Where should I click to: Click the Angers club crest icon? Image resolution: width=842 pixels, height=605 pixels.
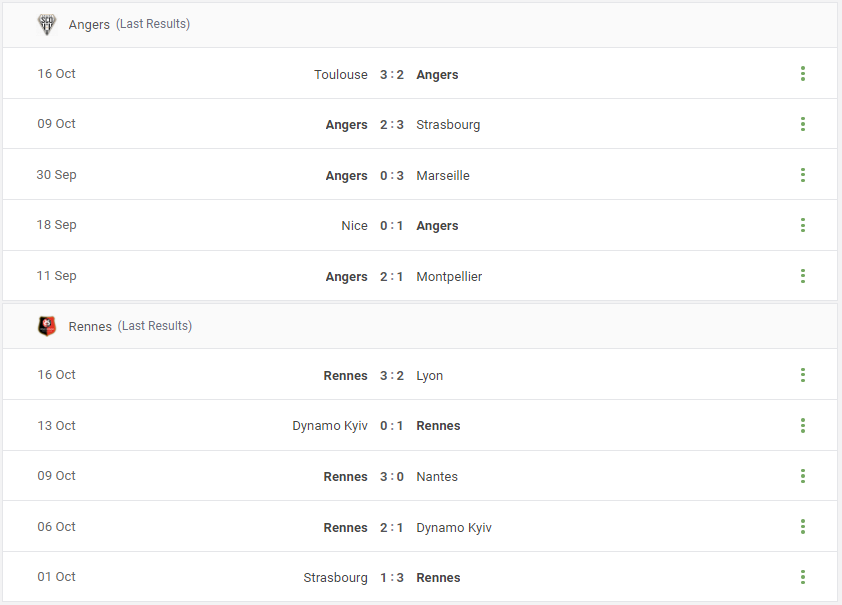[x=47, y=24]
